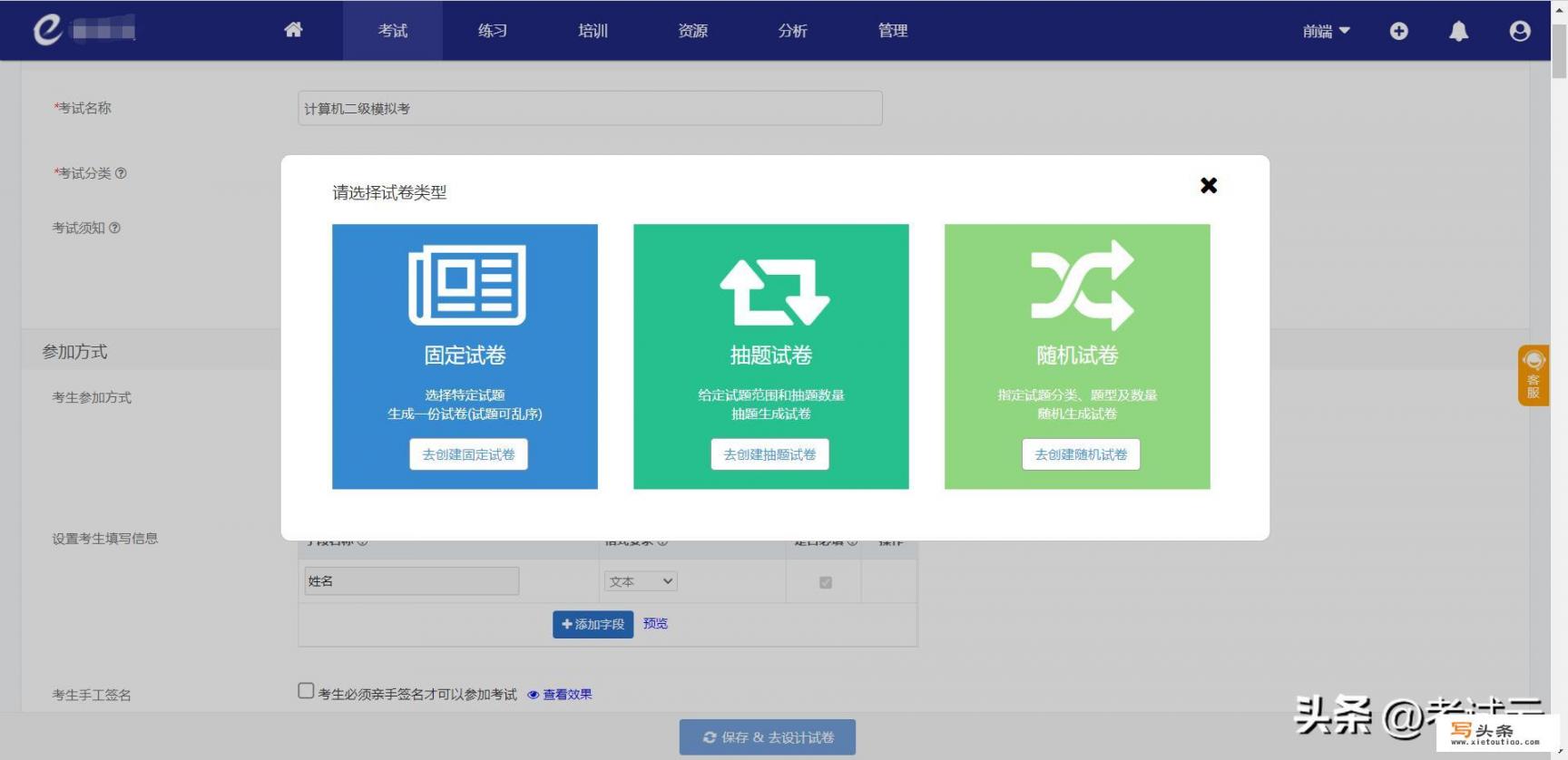Open the notifications bell

coord(1458,31)
